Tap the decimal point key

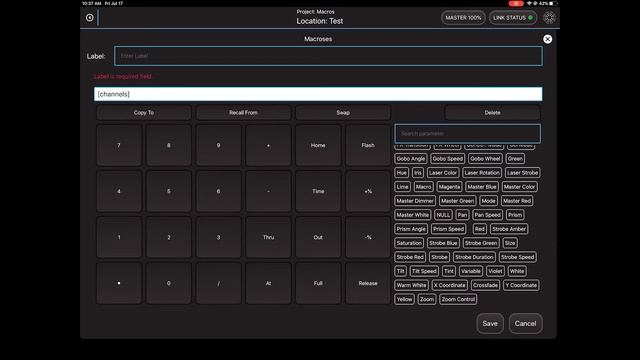point(119,283)
